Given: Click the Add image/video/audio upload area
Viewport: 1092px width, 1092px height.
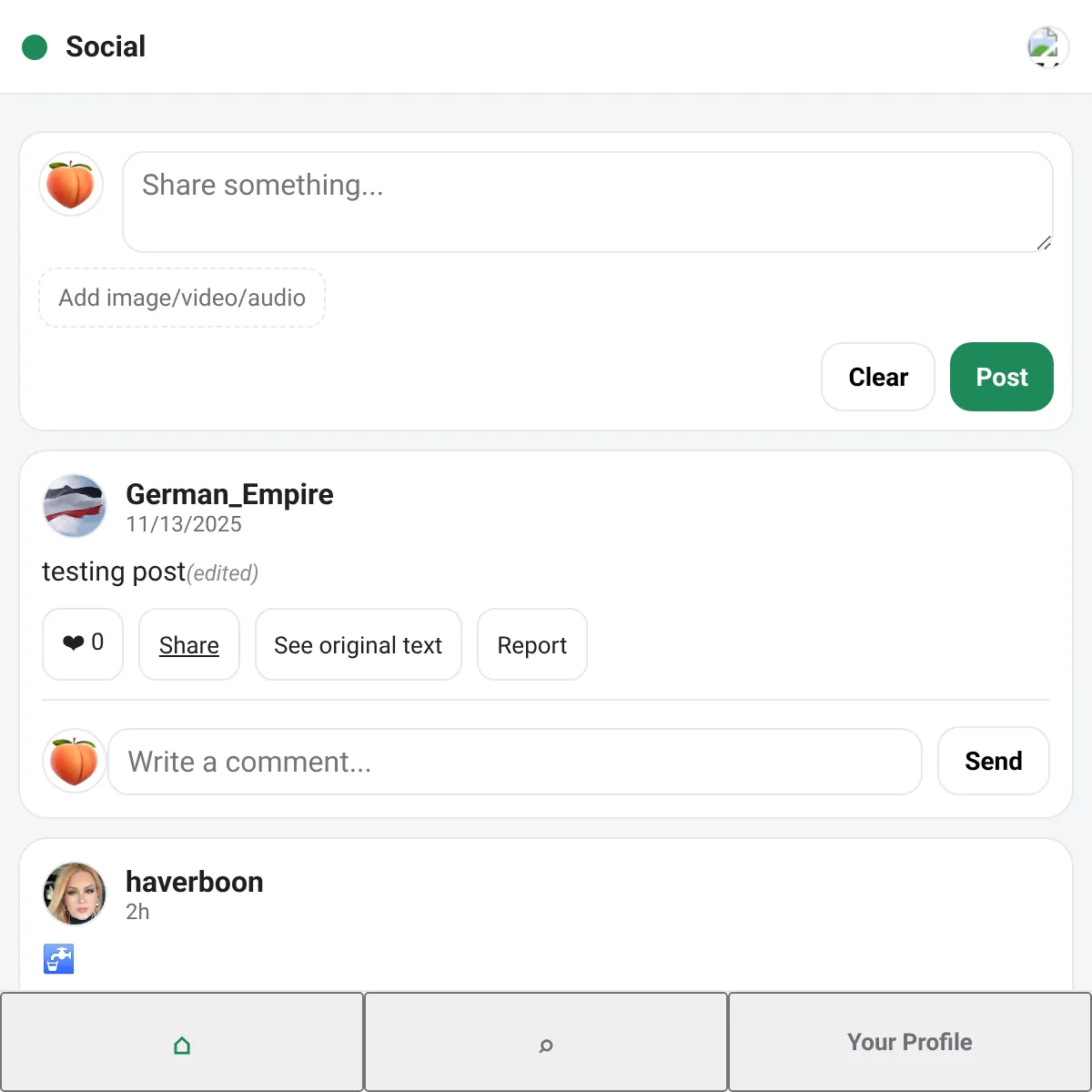Looking at the screenshot, I should pos(182,298).
